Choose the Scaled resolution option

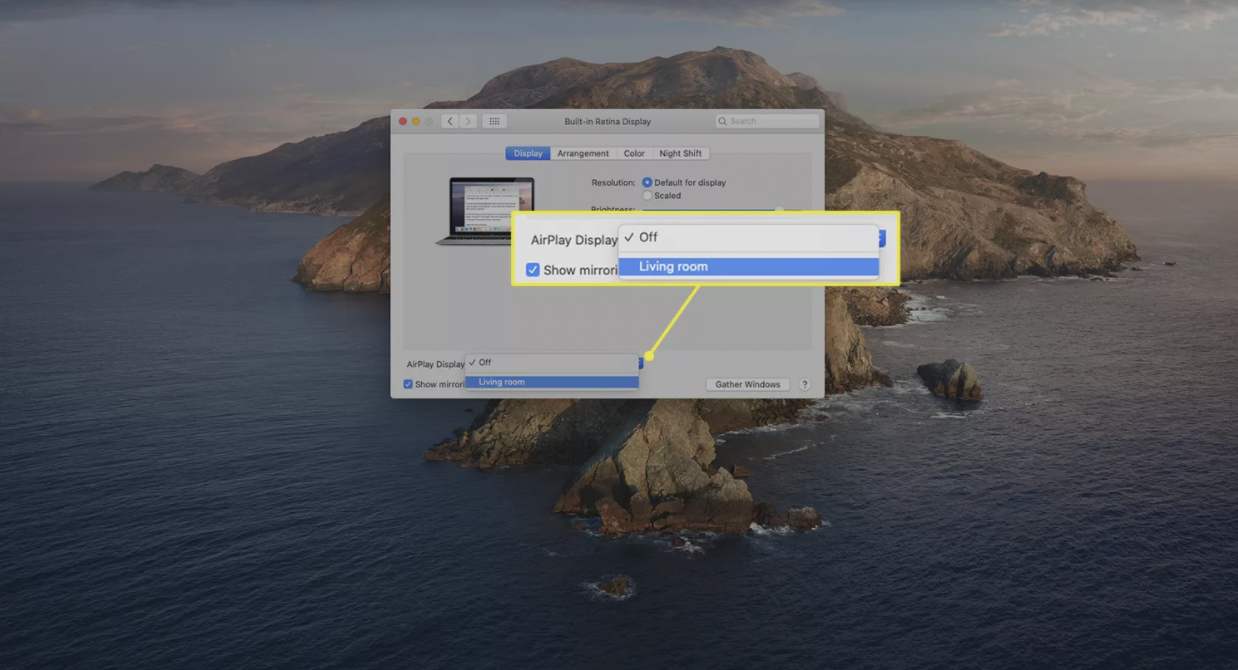click(x=647, y=195)
